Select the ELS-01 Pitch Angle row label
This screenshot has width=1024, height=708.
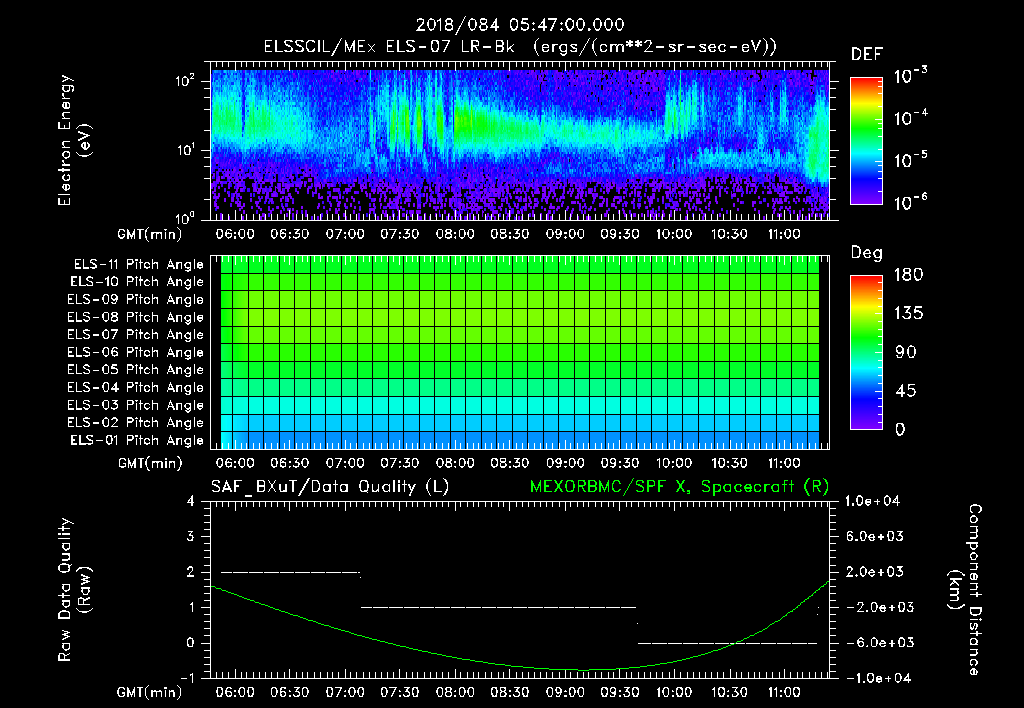137,440
